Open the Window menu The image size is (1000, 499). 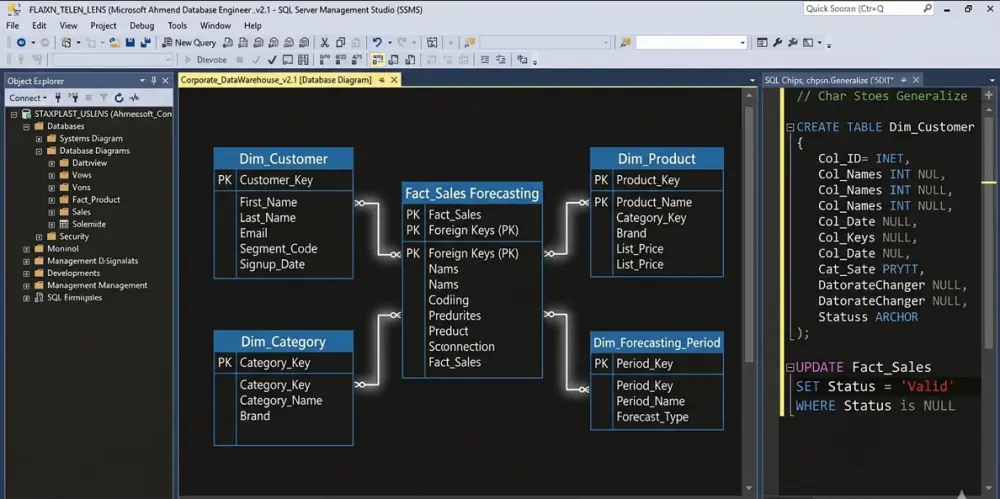pyautogui.click(x=216, y=26)
